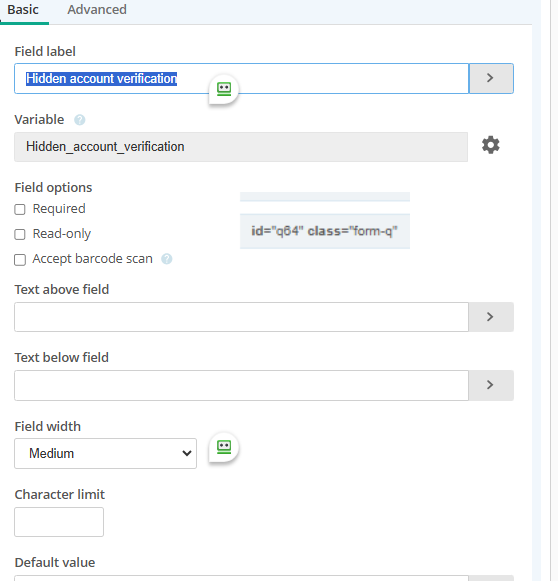558x581 pixels.
Task: Check Accept barcode scan option
Action: pyautogui.click(x=20, y=260)
